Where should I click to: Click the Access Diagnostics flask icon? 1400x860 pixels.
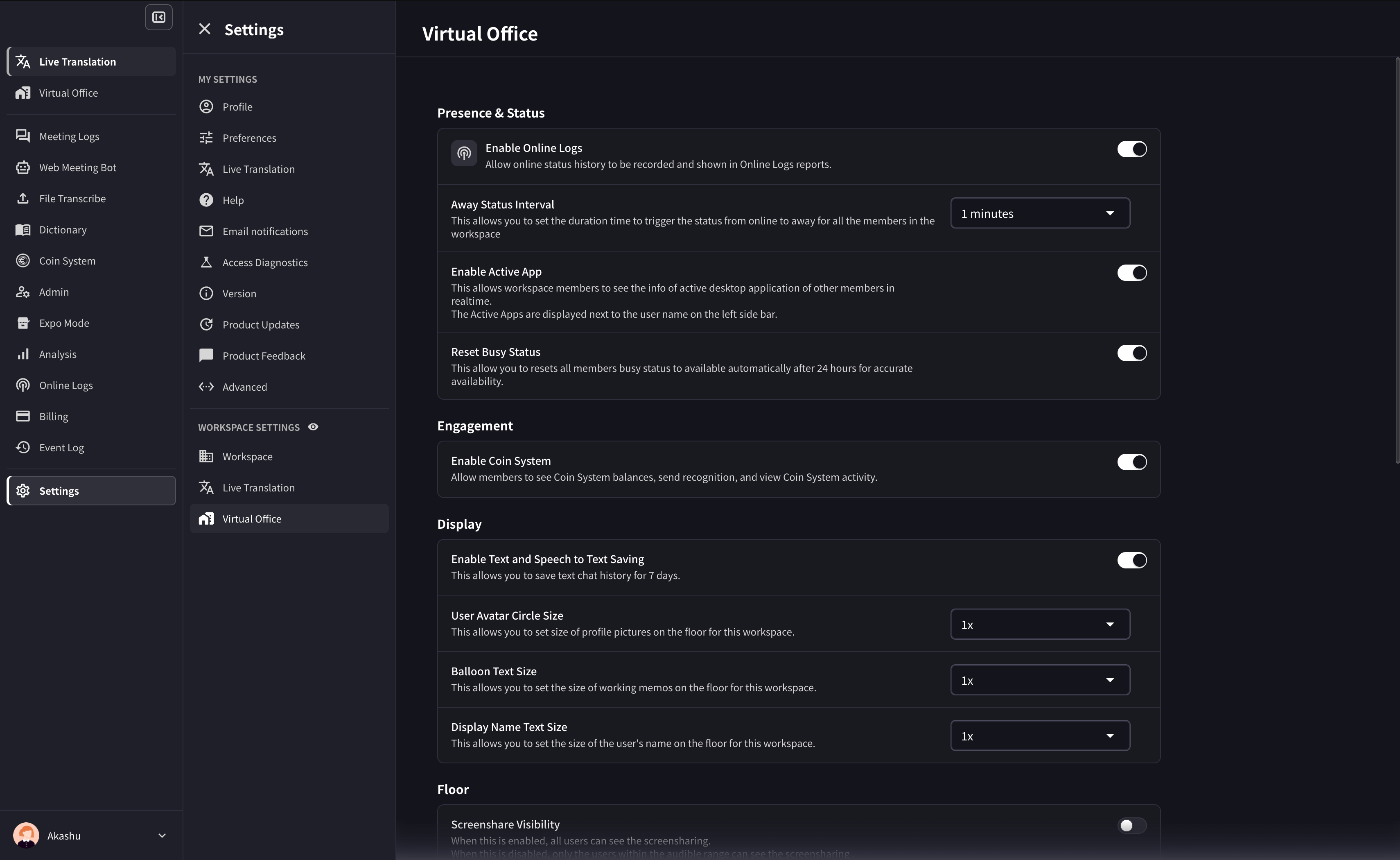point(206,262)
